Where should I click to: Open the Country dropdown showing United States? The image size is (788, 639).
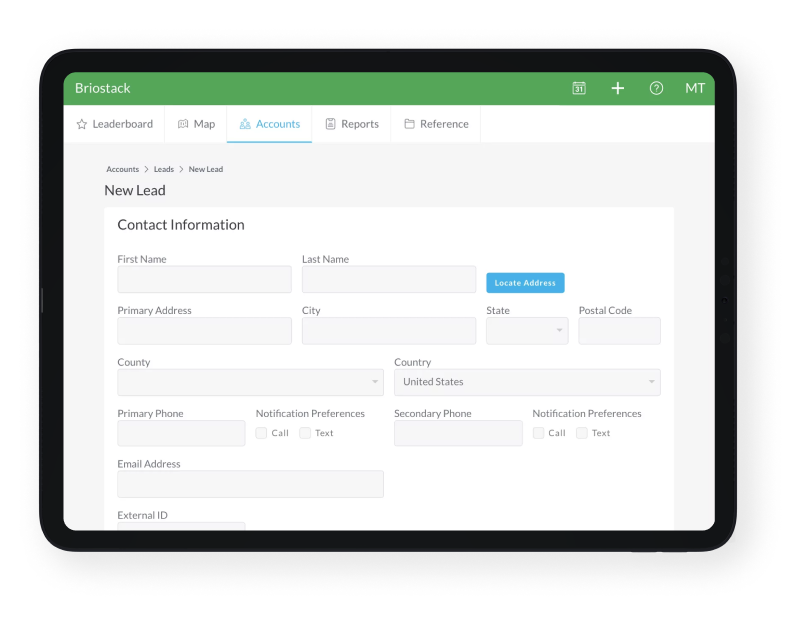[x=527, y=382]
